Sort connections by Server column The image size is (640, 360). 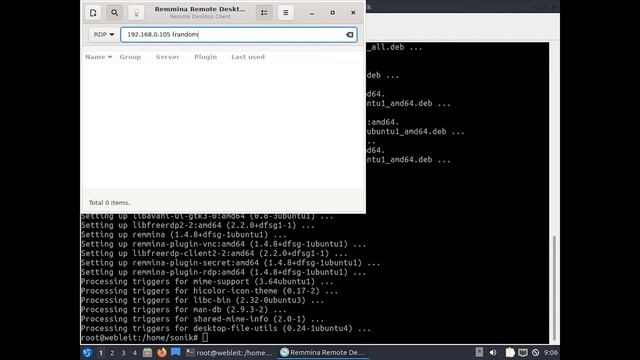pos(167,57)
